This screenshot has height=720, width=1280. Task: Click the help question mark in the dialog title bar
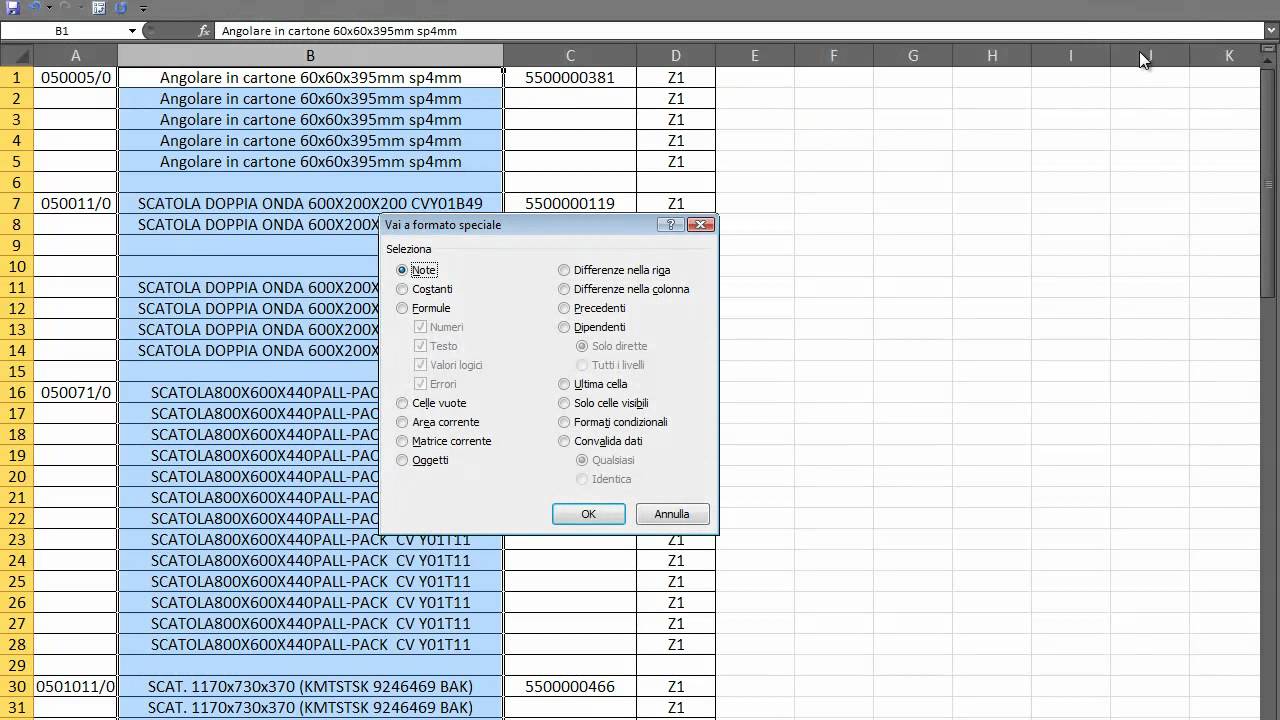point(671,225)
